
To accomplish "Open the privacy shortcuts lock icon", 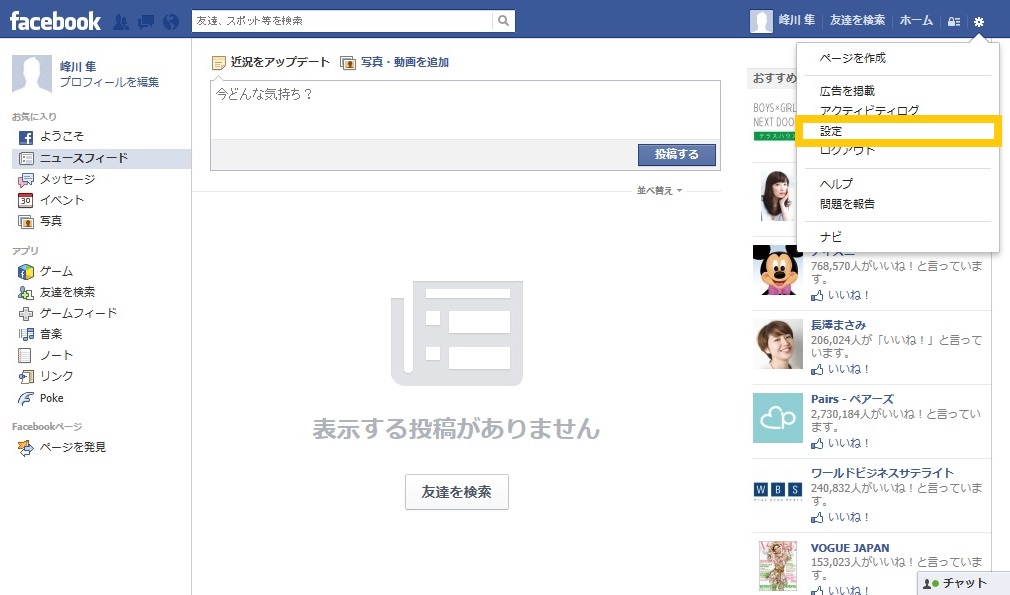I will pos(954,21).
